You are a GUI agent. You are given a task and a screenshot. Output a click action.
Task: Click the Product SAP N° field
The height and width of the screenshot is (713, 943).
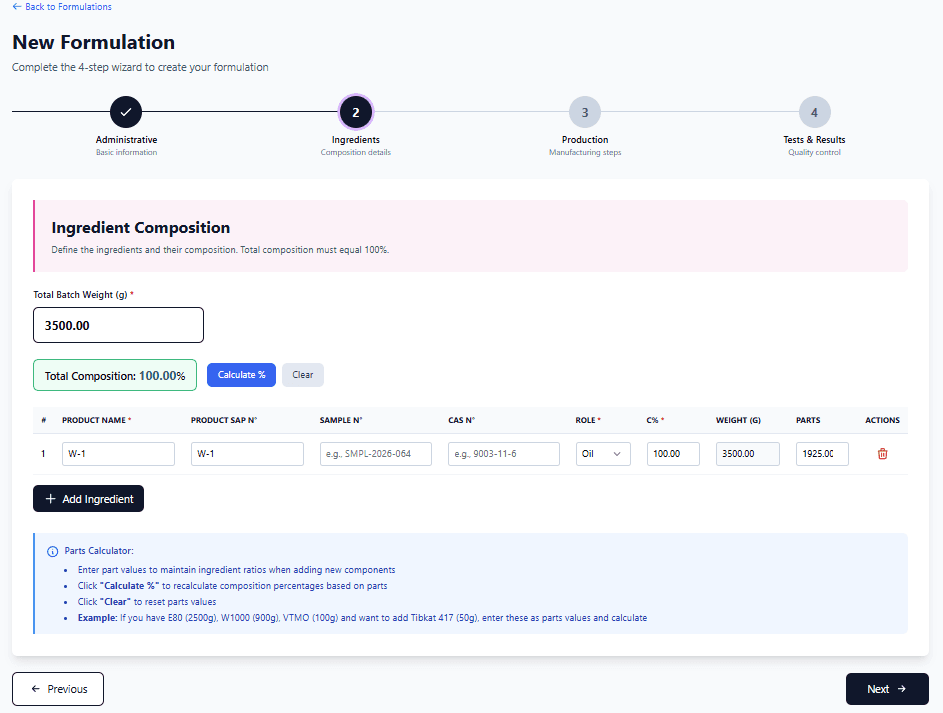click(247, 454)
